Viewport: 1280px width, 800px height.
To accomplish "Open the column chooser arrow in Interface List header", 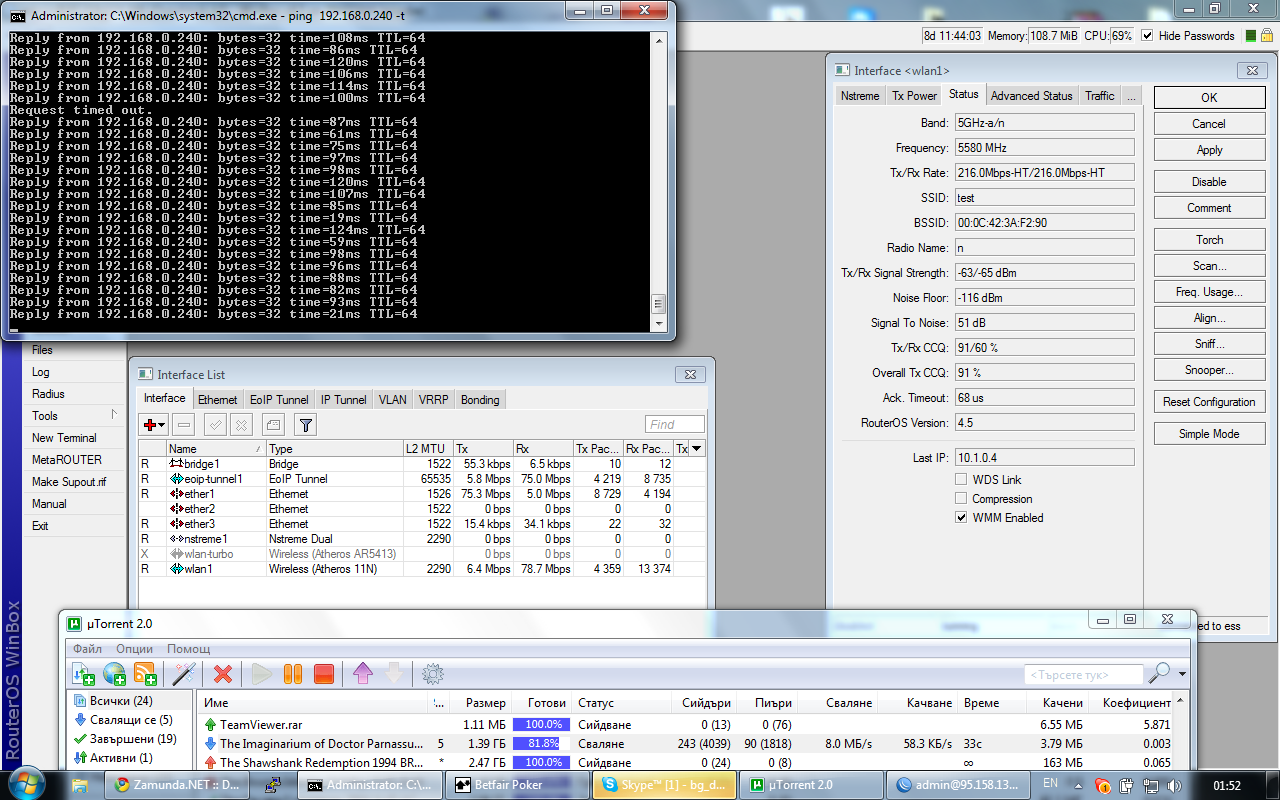I will pos(697,449).
